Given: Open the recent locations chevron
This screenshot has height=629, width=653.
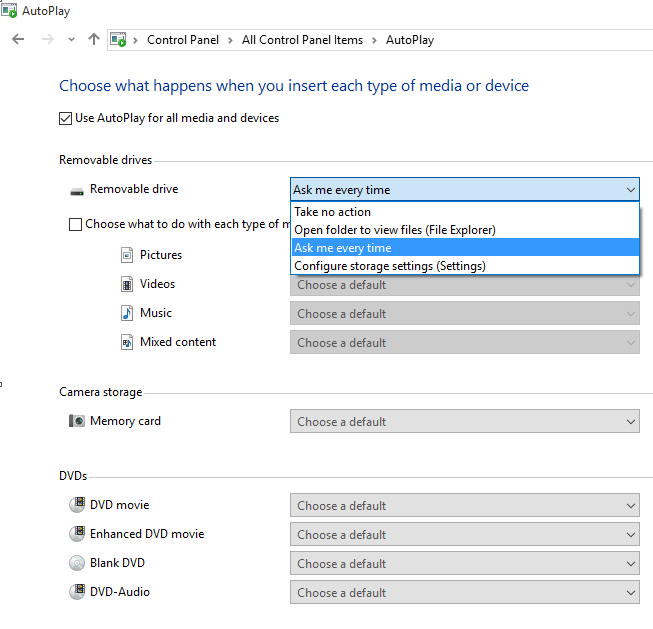Looking at the screenshot, I should [x=71, y=40].
